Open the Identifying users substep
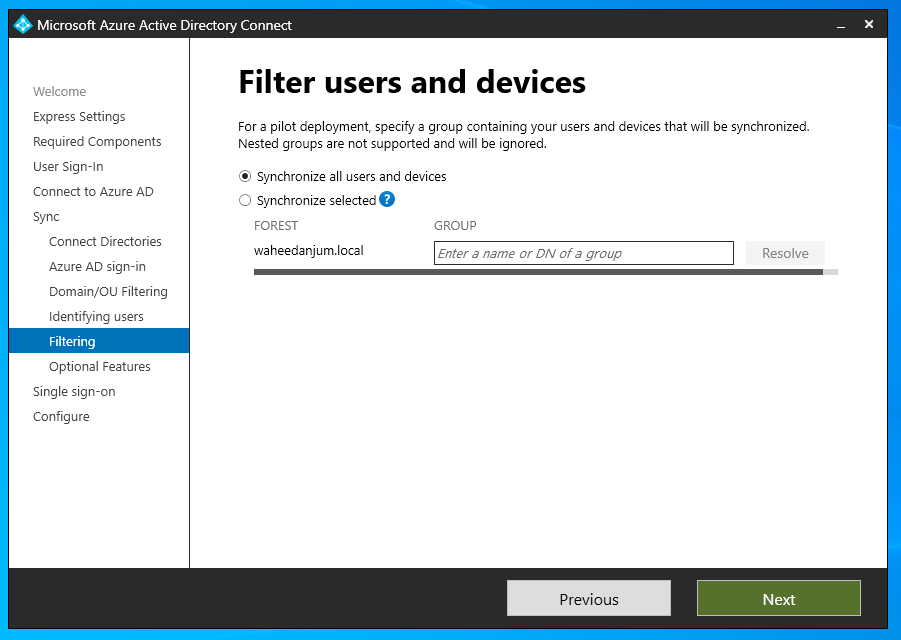This screenshot has width=901, height=640. [x=96, y=317]
